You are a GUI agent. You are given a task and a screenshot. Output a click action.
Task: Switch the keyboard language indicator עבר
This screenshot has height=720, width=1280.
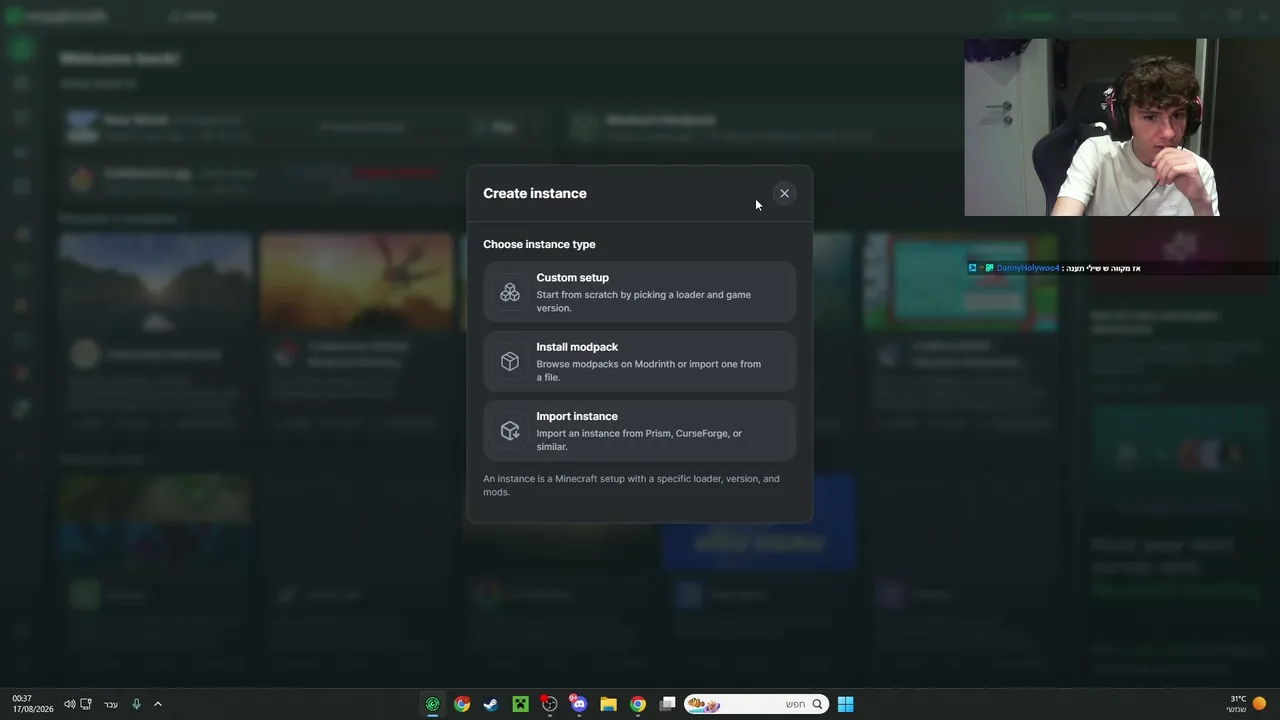[111, 704]
